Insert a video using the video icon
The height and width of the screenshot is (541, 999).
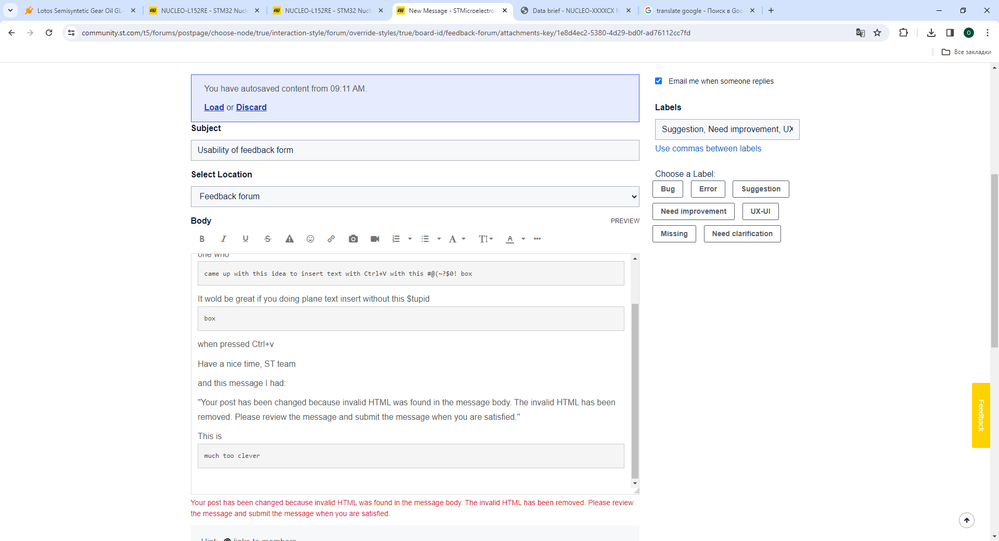(x=375, y=239)
